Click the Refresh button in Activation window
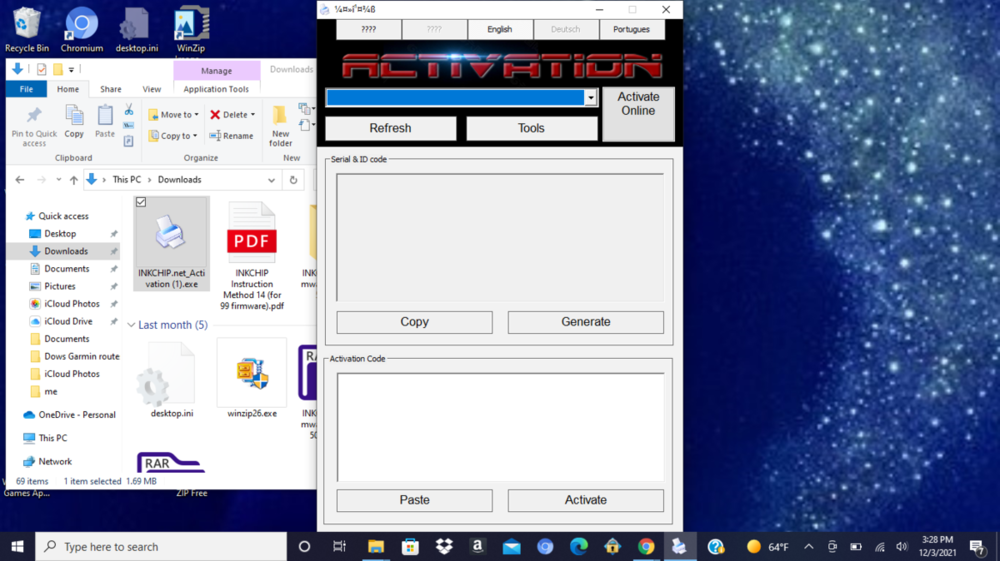Image resolution: width=1000 pixels, height=561 pixels. [390, 128]
